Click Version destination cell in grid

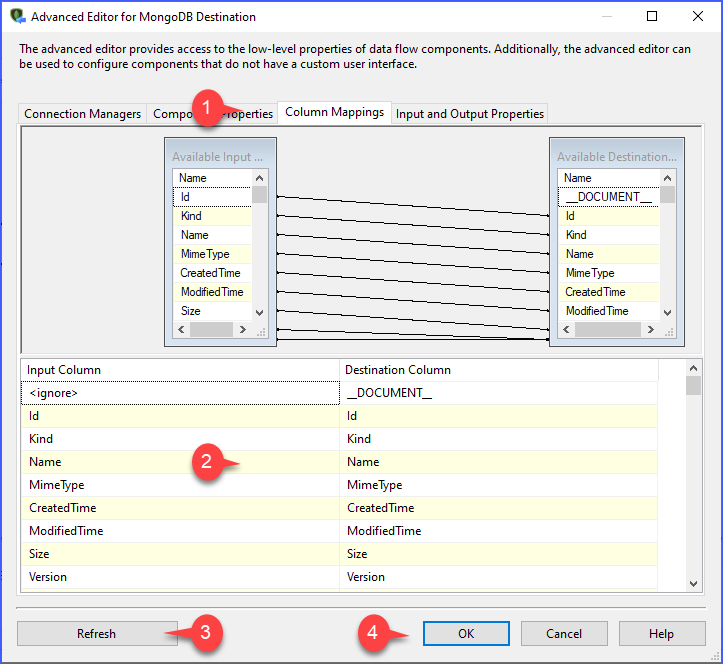pyautogui.click(x=498, y=577)
